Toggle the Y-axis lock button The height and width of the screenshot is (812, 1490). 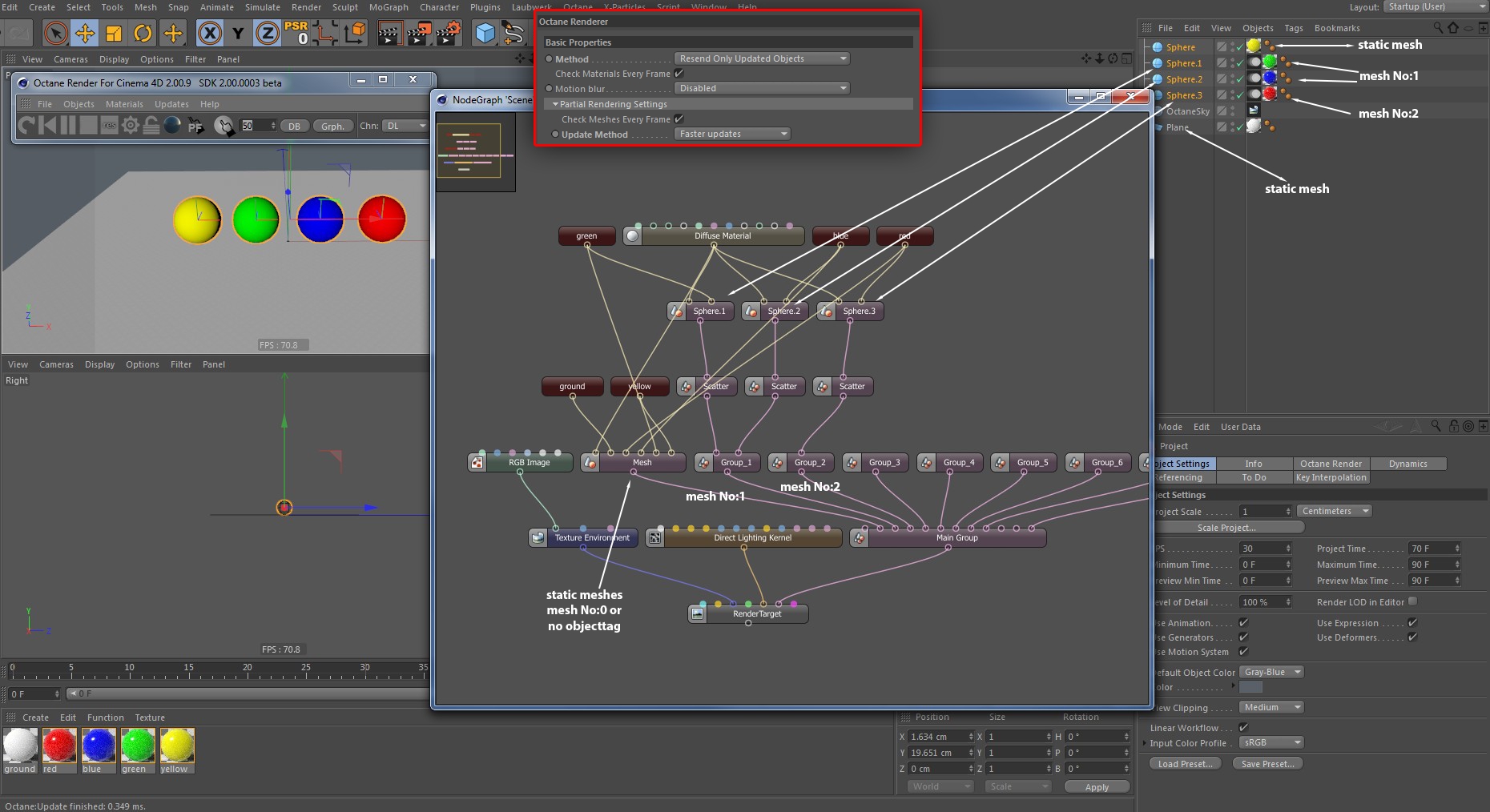[238, 33]
